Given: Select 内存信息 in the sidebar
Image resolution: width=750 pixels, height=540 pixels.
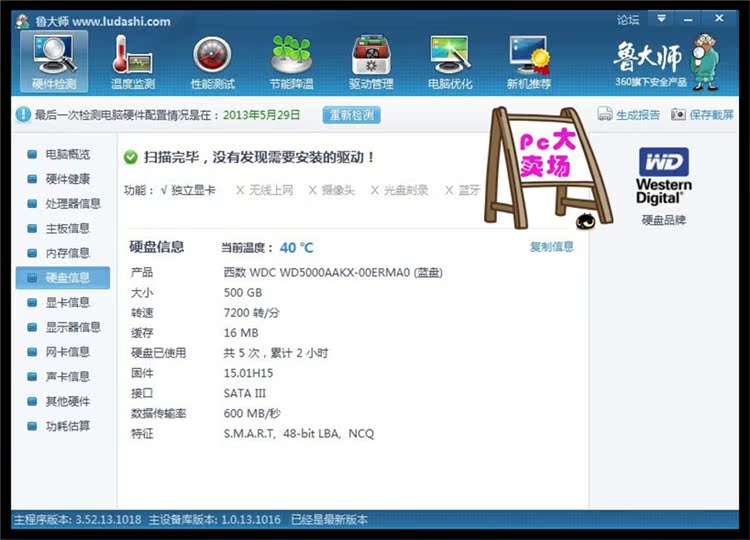Looking at the screenshot, I should tap(67, 253).
